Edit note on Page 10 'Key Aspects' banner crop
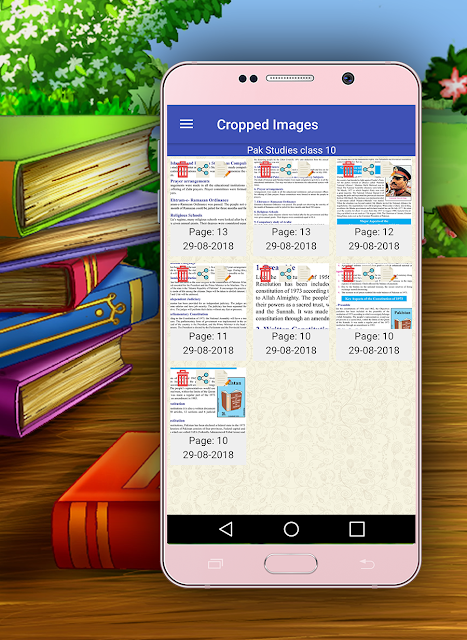Screen dimensions: 467x640 click(x=388, y=273)
